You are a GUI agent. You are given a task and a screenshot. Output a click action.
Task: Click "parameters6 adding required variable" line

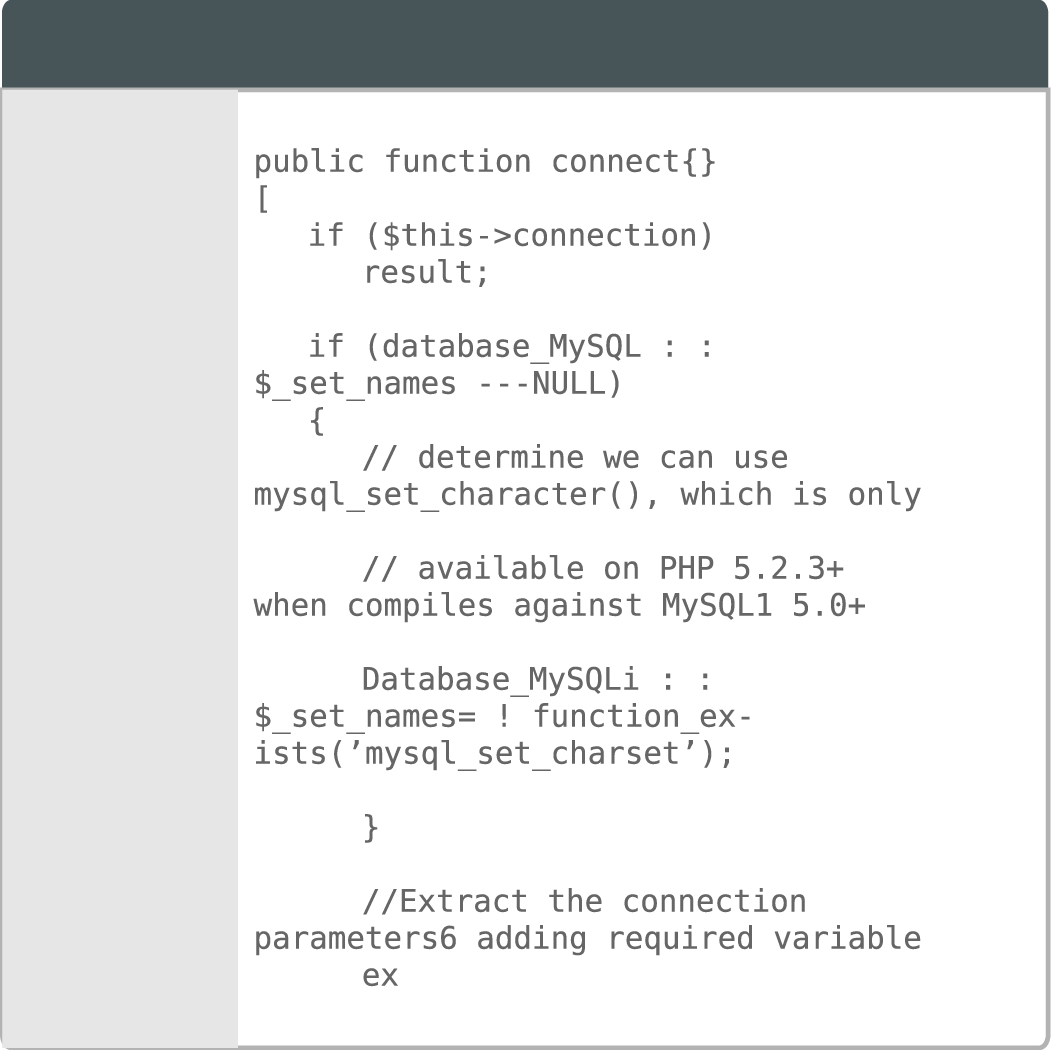point(587,939)
